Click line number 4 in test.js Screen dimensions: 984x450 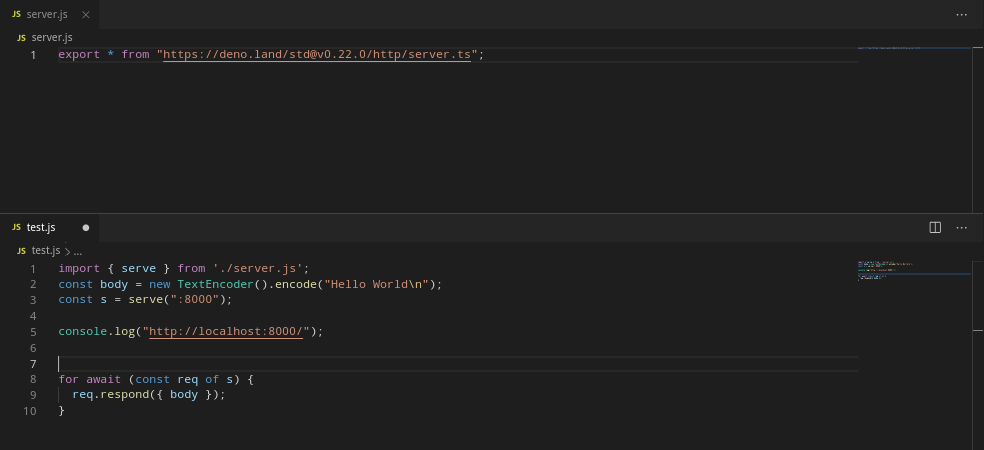(x=33, y=316)
